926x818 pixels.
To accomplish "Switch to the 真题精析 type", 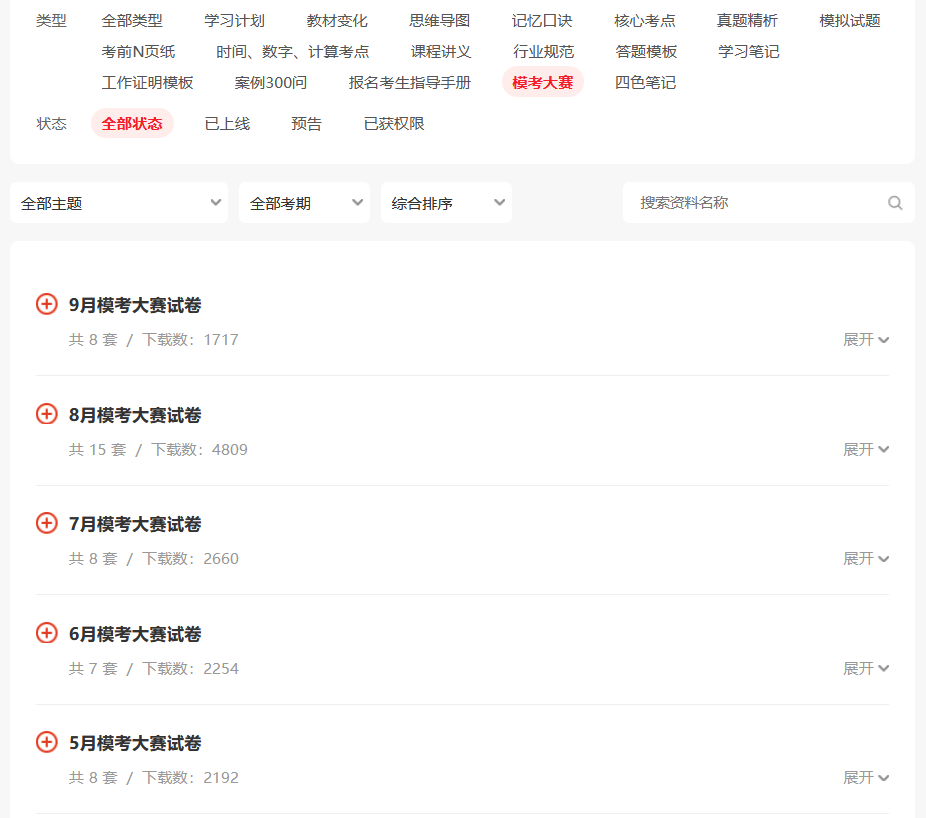I will coord(747,21).
